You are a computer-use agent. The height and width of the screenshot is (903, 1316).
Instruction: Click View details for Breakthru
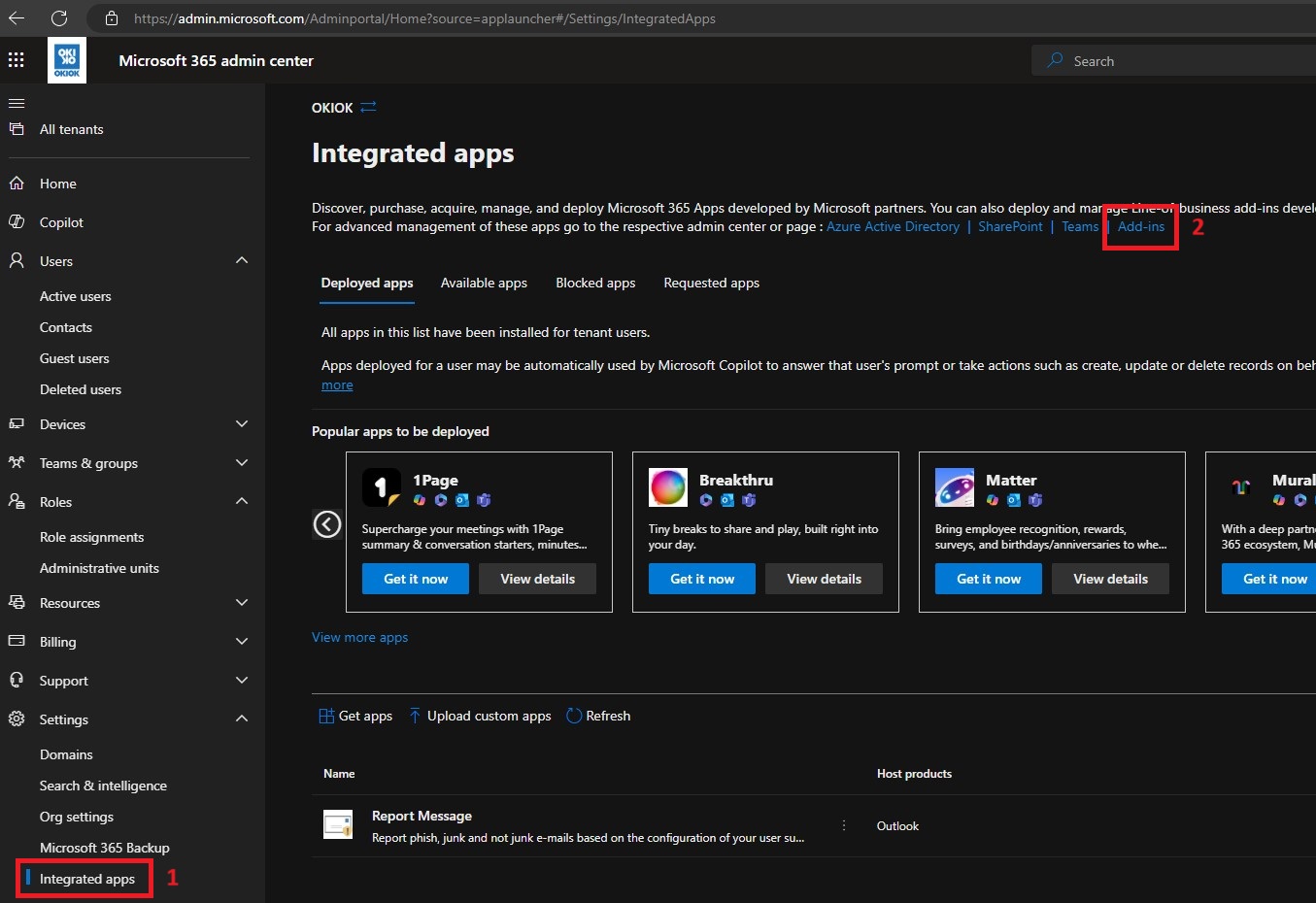click(824, 579)
